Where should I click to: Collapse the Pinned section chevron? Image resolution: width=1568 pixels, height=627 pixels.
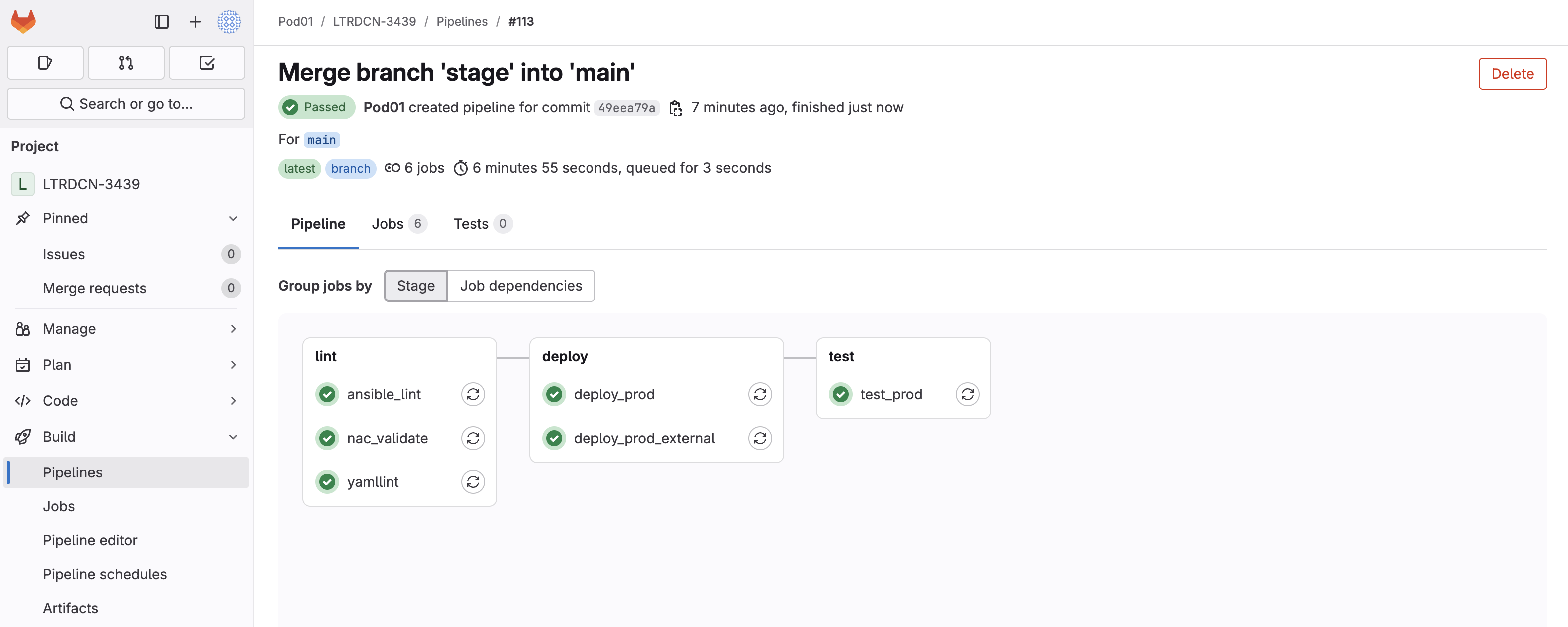(233, 218)
